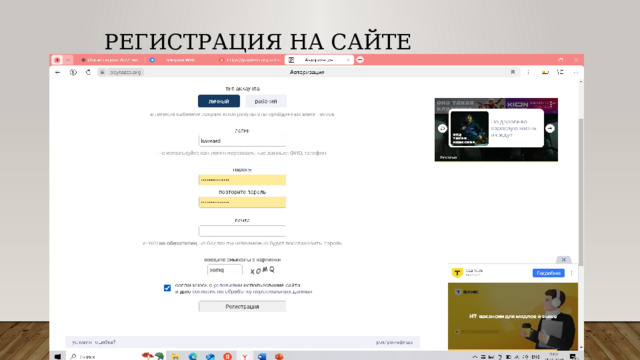Open the KION ad card thumbnail
The image size is (640, 360).
point(469,129)
